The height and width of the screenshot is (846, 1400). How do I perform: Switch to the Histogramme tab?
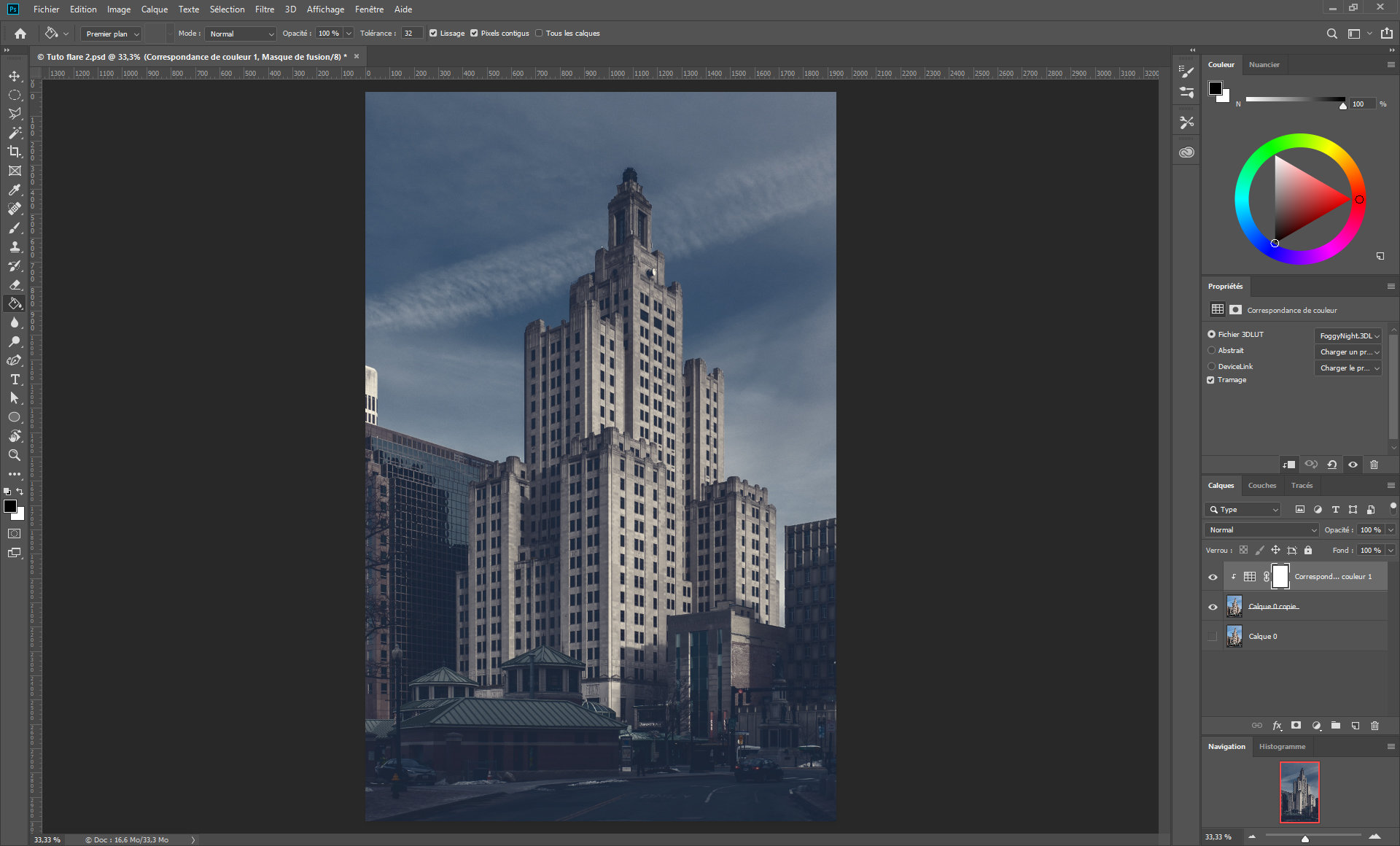(1282, 747)
